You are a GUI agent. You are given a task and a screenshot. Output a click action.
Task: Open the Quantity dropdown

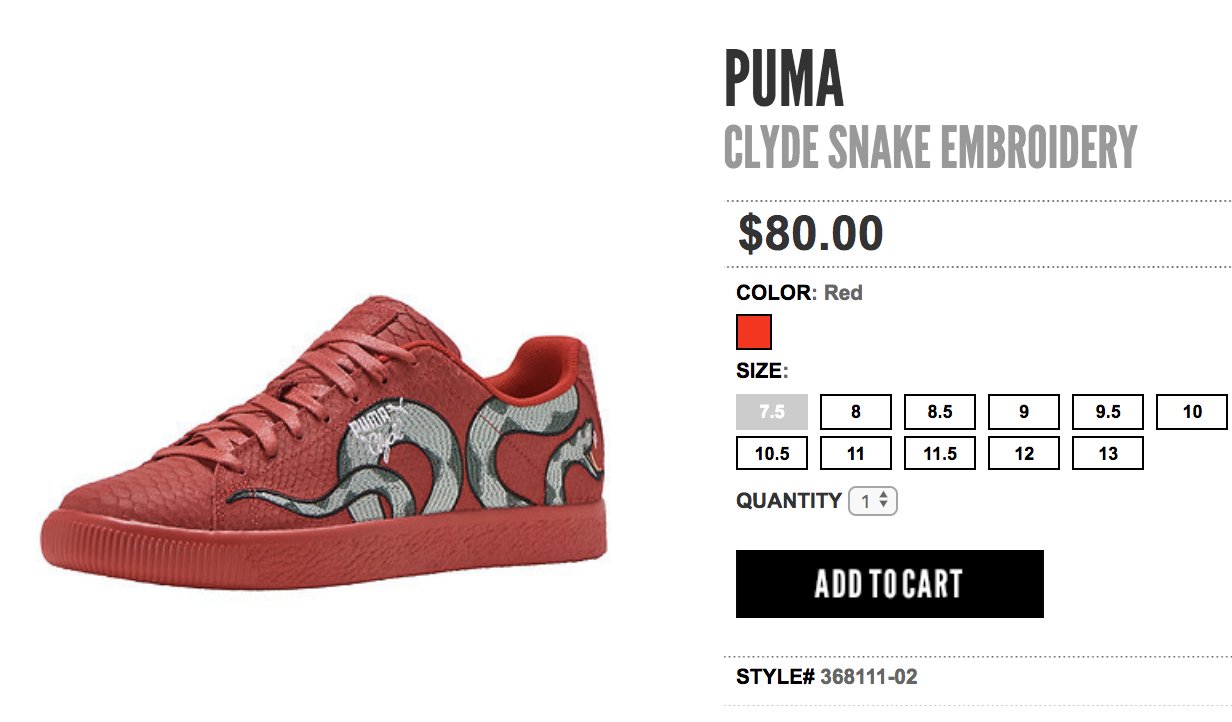click(x=873, y=501)
